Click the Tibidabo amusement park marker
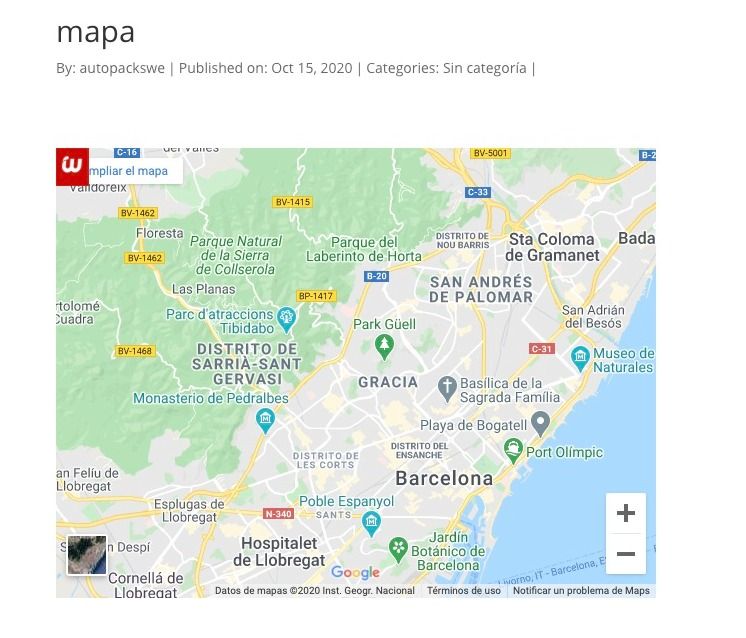The image size is (746, 638). click(286, 319)
